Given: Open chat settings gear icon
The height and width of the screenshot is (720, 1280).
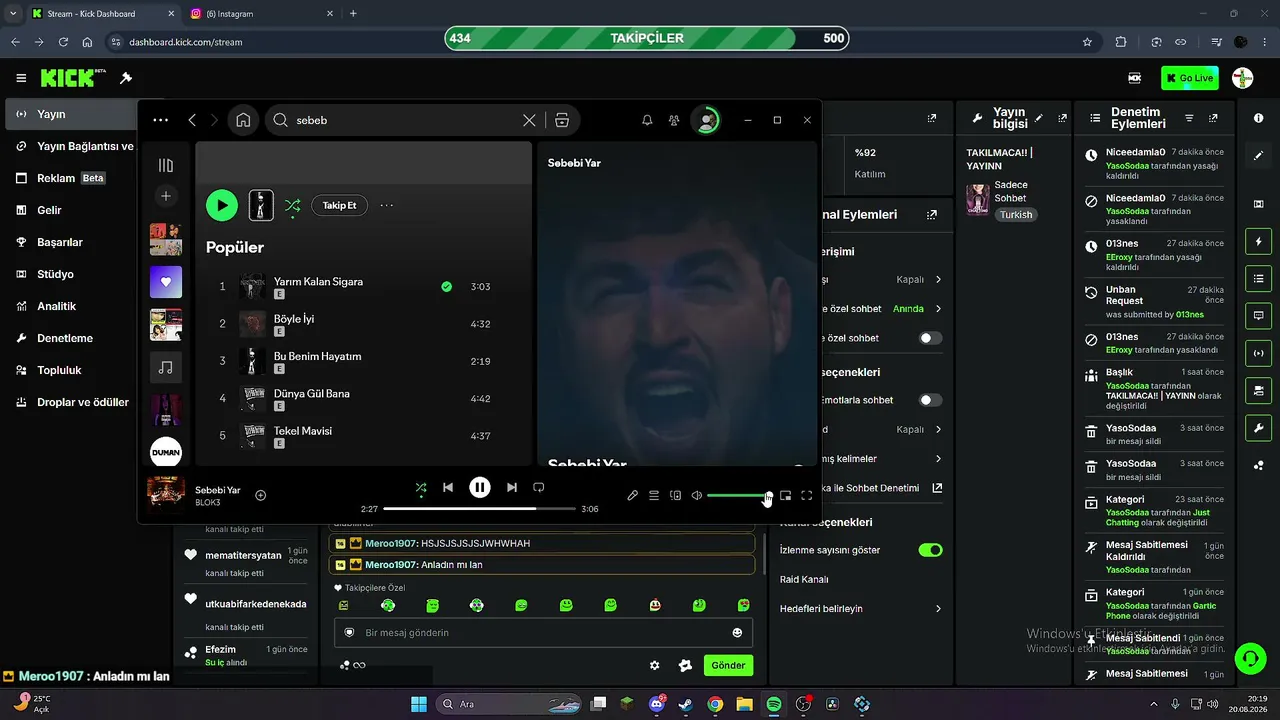Looking at the screenshot, I should point(655,665).
